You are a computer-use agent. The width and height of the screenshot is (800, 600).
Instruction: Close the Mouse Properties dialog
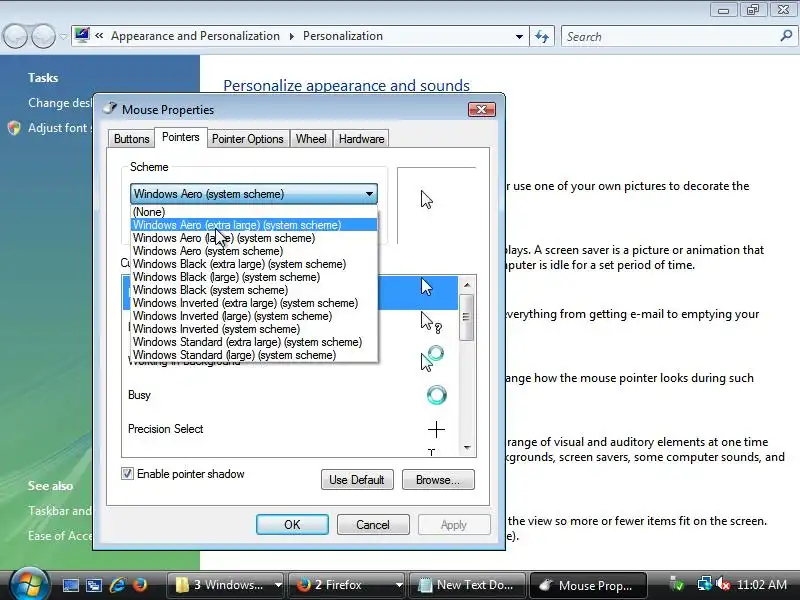482,110
